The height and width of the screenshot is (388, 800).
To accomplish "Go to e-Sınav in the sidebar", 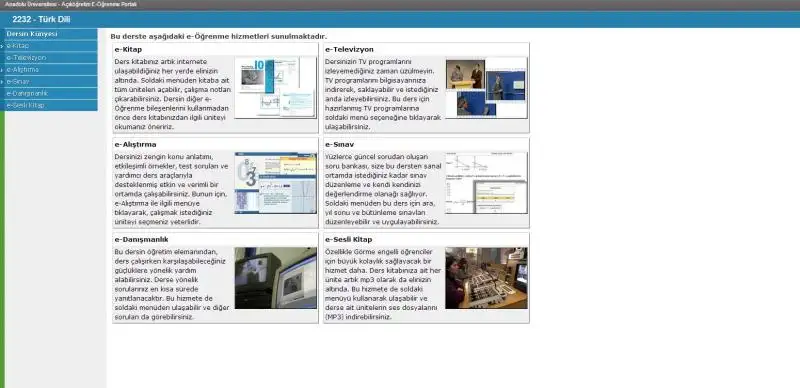I will point(51,82).
